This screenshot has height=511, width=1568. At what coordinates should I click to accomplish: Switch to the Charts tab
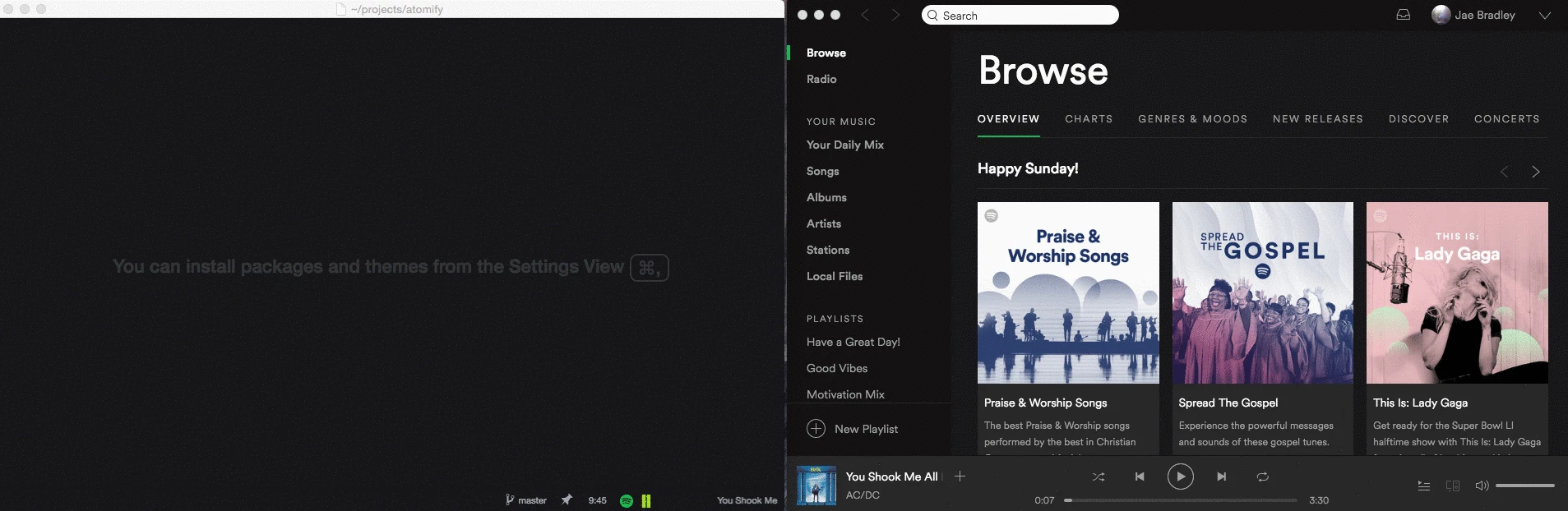[x=1089, y=119]
